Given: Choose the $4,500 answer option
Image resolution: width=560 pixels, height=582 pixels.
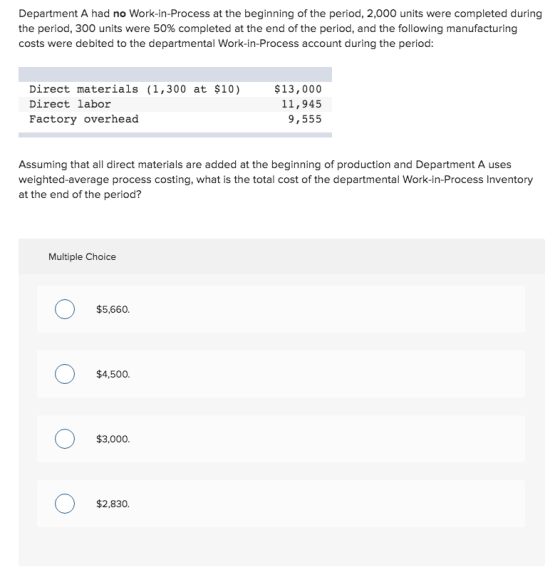Looking at the screenshot, I should tap(281, 374).
